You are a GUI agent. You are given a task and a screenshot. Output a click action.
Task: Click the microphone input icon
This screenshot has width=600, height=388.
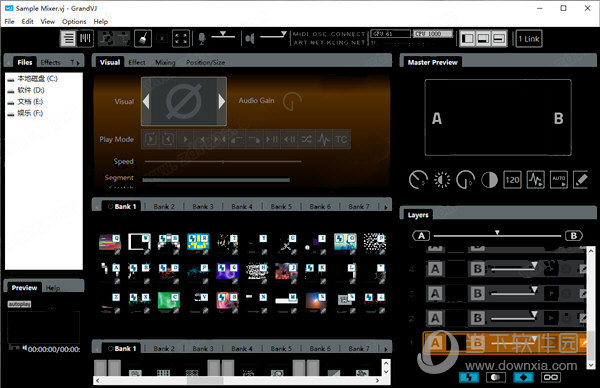[202, 38]
